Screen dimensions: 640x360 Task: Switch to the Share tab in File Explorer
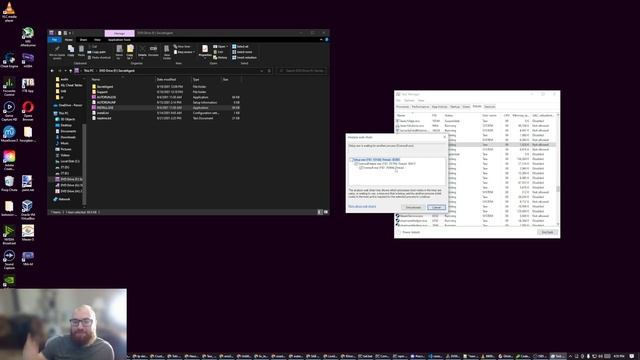click(x=83, y=40)
